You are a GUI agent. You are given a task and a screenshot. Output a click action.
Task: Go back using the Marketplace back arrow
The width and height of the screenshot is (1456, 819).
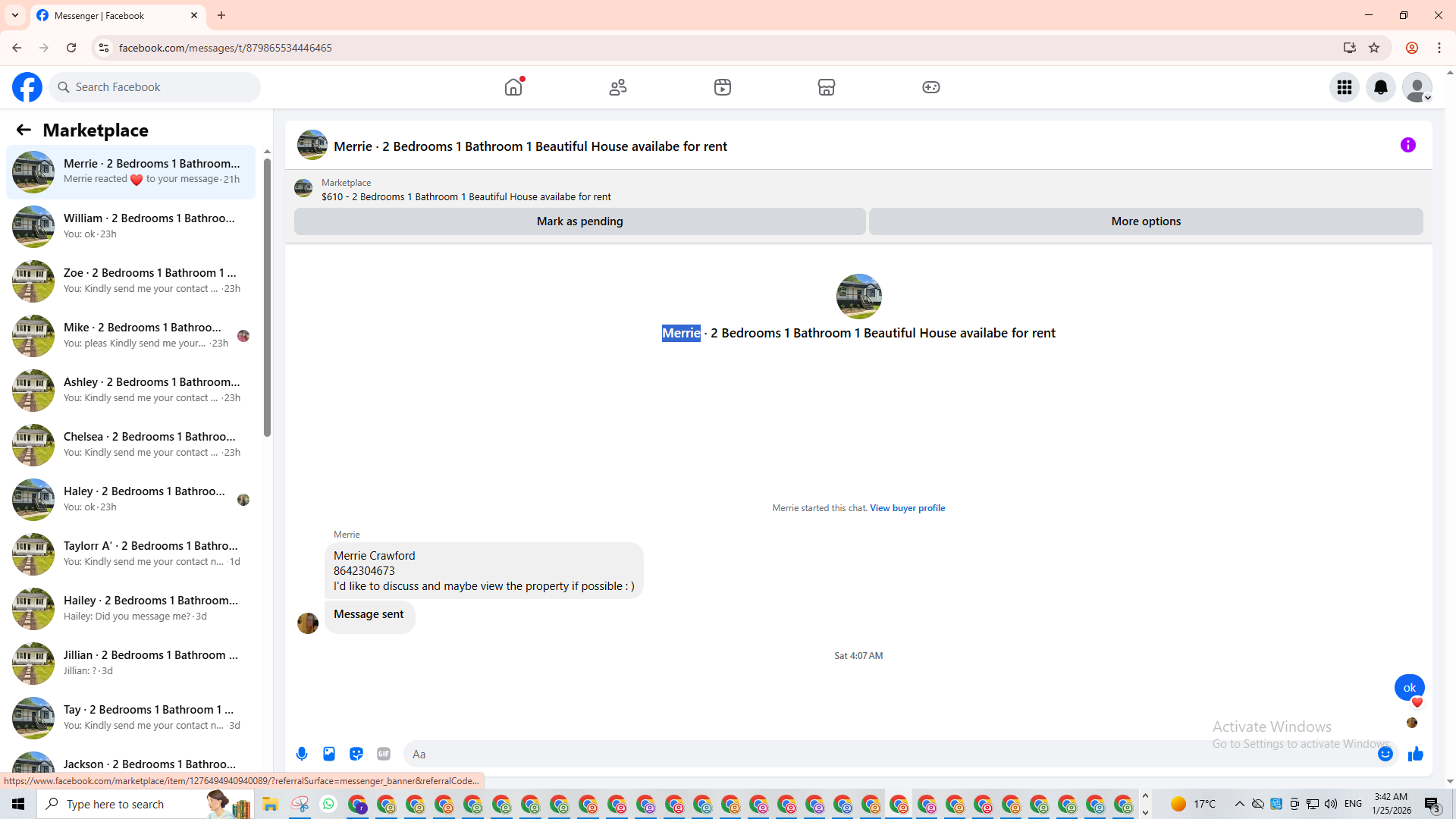pos(24,130)
